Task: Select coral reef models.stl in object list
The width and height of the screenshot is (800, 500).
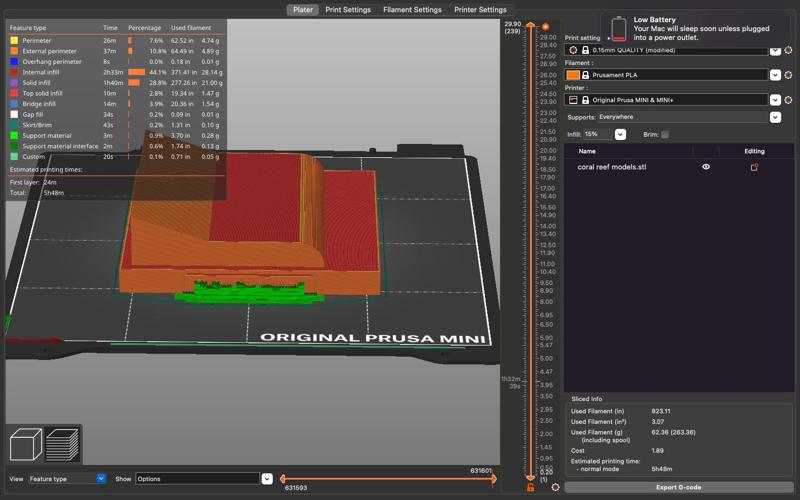Action: (x=612, y=167)
